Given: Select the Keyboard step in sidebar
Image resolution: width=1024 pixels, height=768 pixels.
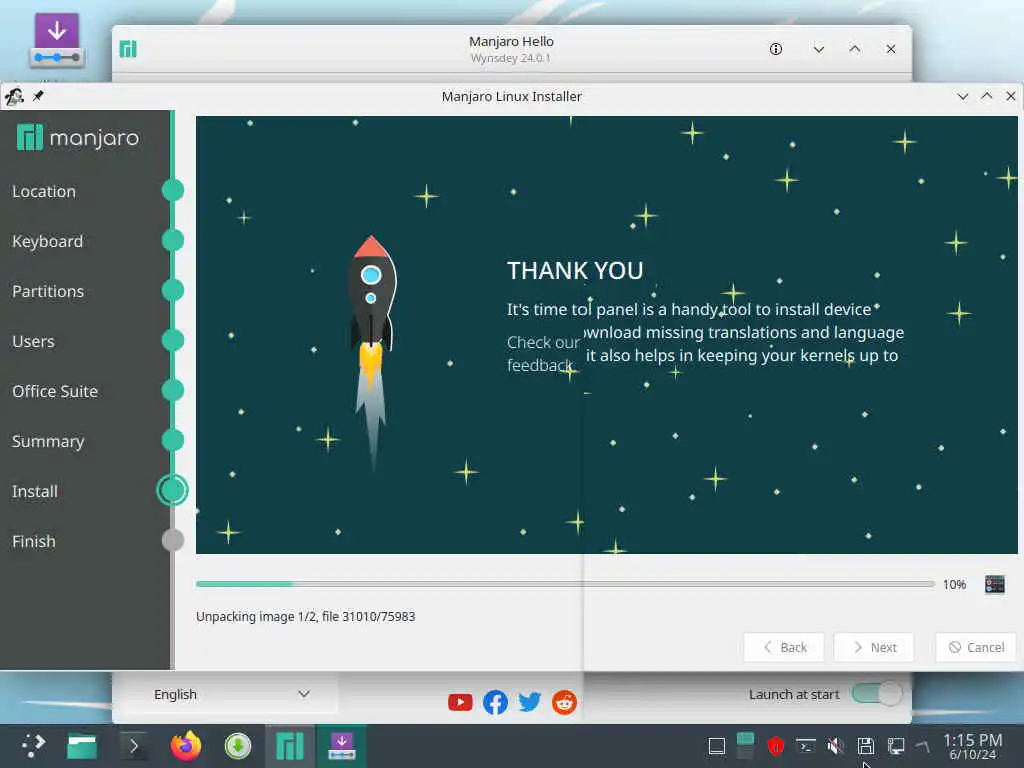Looking at the screenshot, I should pos(48,241).
